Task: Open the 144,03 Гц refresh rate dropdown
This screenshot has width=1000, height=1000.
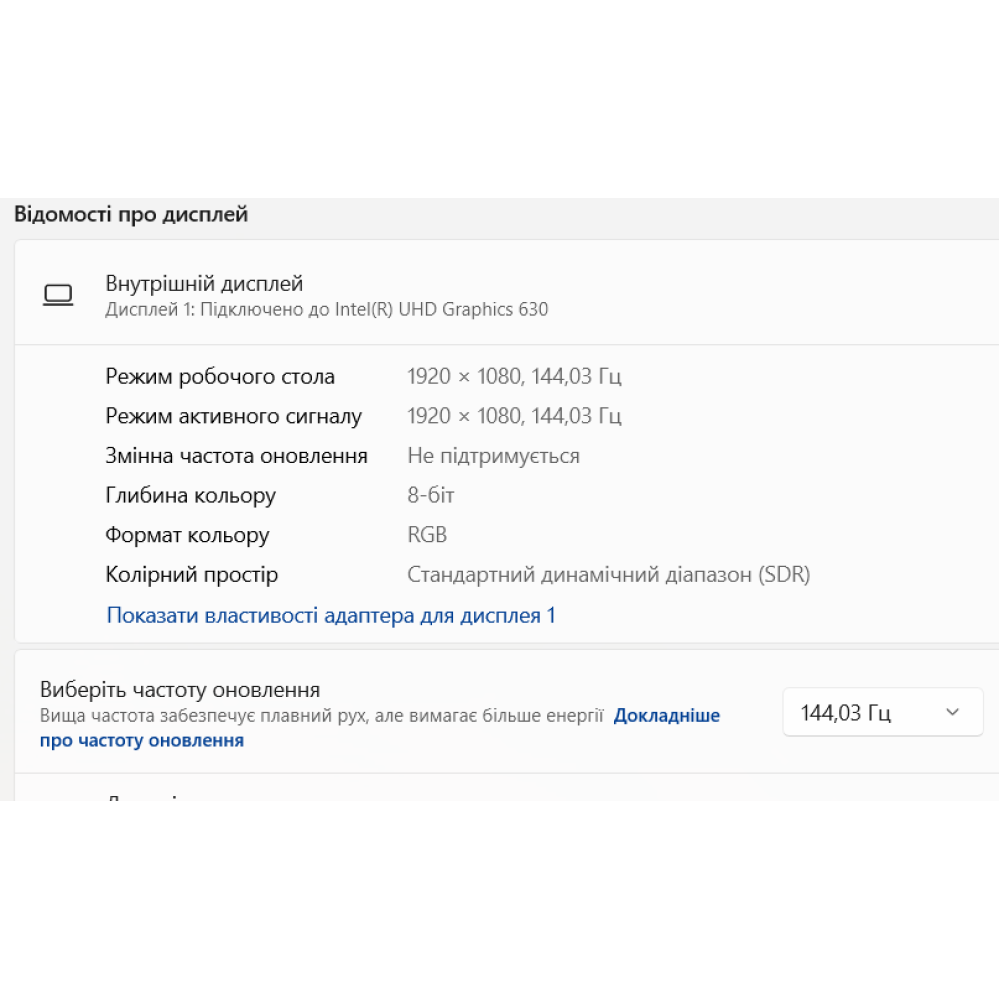Action: point(881,712)
